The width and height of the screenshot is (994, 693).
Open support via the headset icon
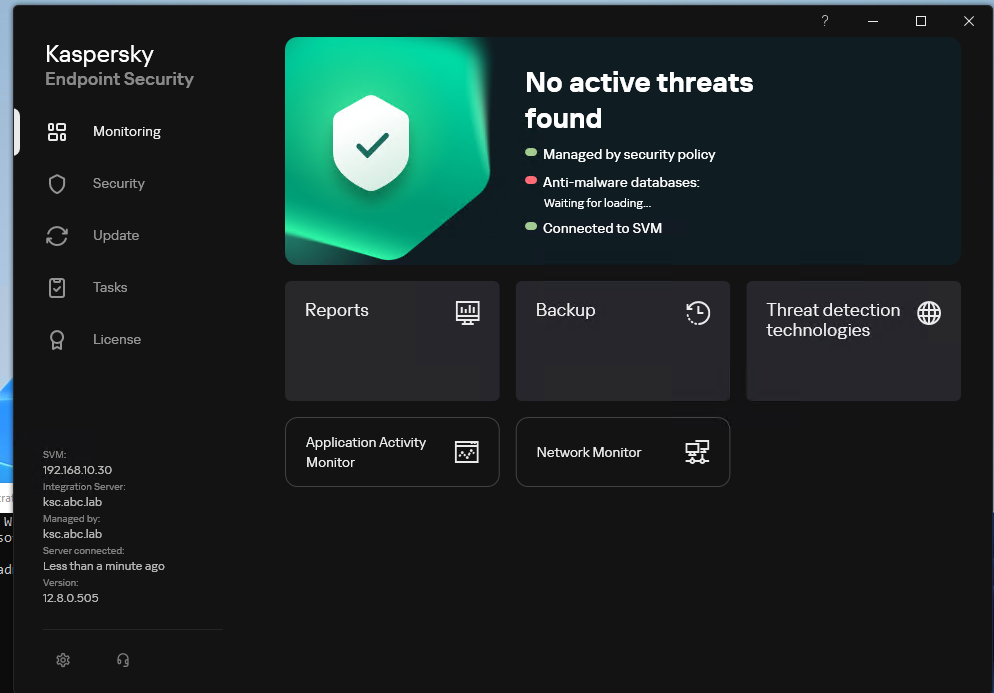click(x=123, y=660)
